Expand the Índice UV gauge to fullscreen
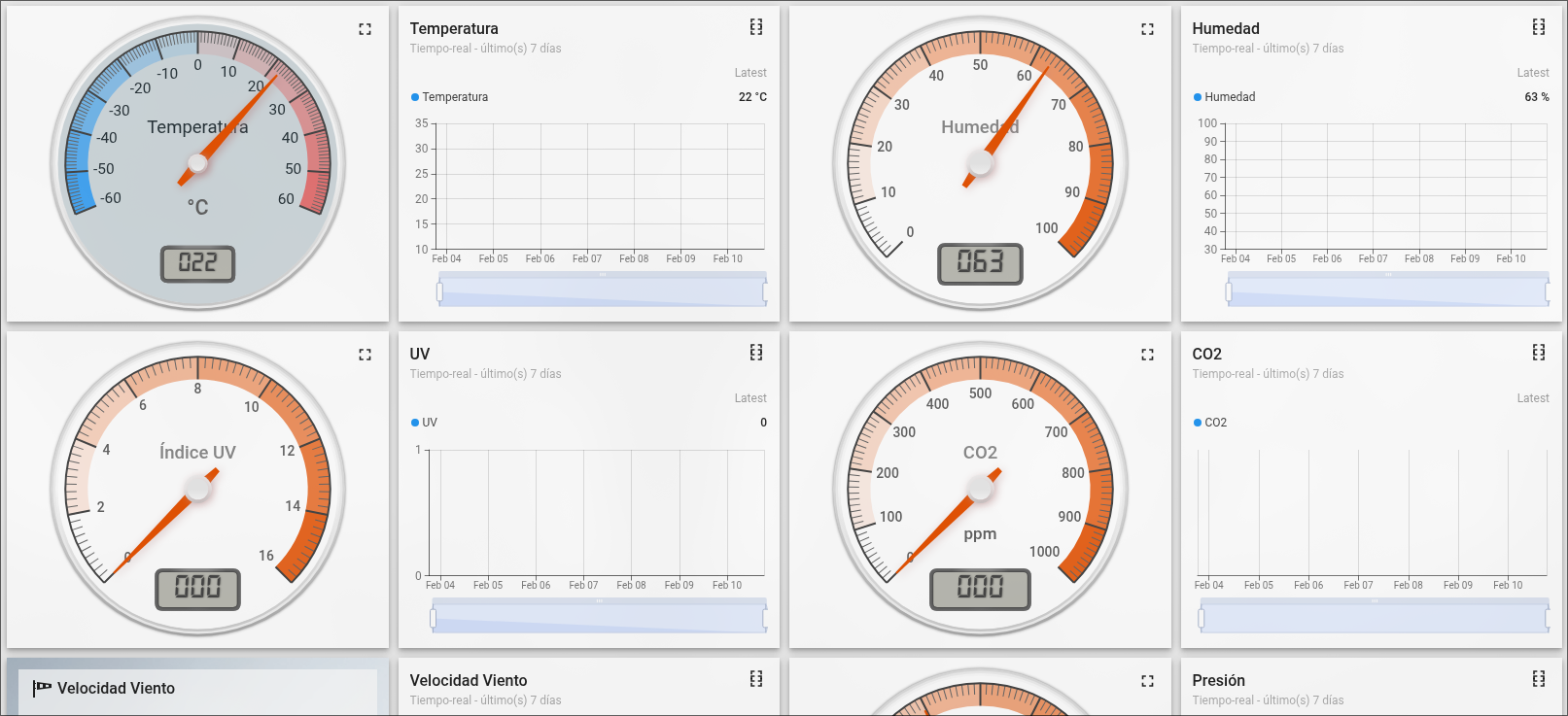Viewport: 1568px width, 716px height. click(365, 355)
